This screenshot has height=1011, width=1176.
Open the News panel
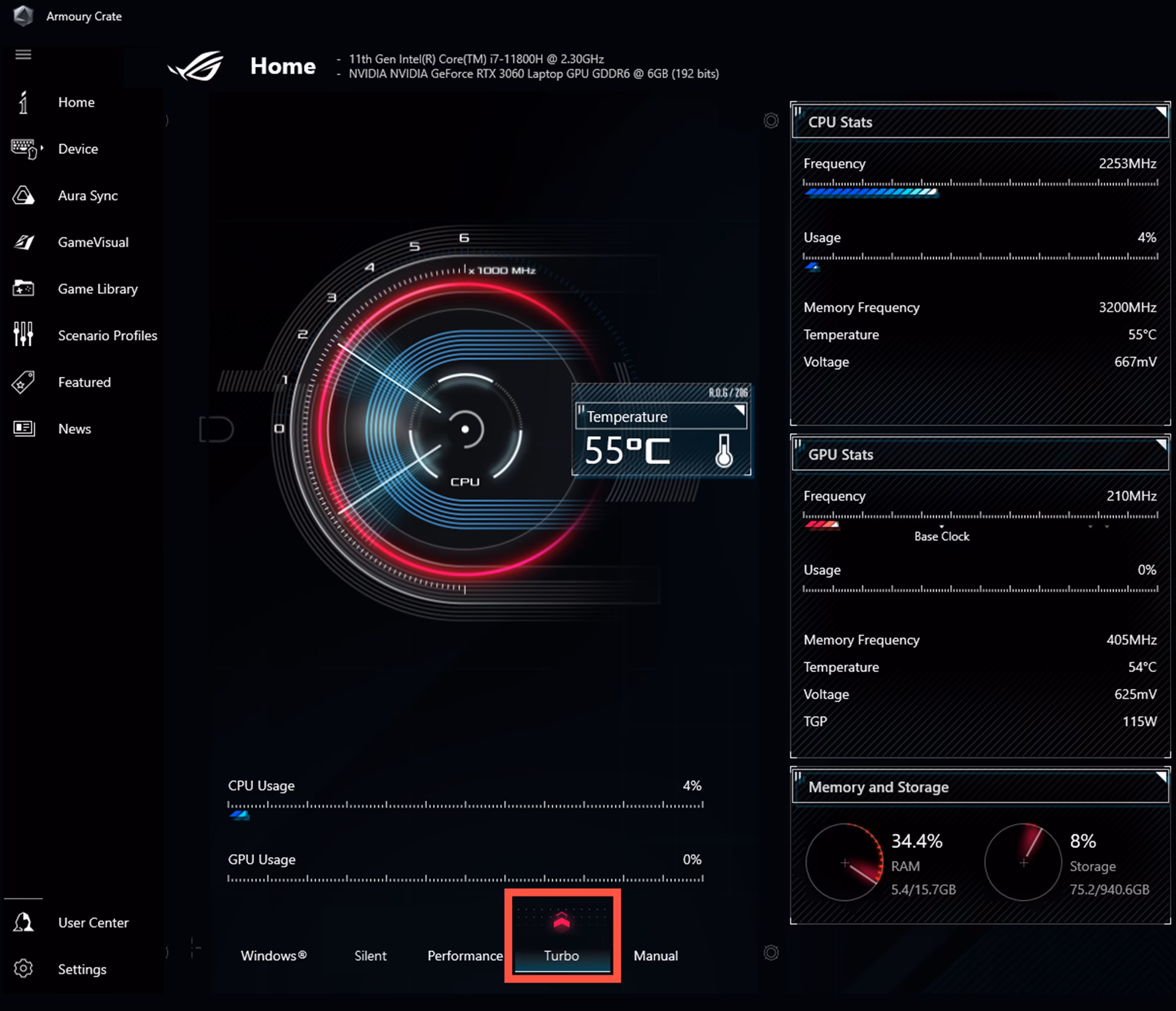click(74, 429)
